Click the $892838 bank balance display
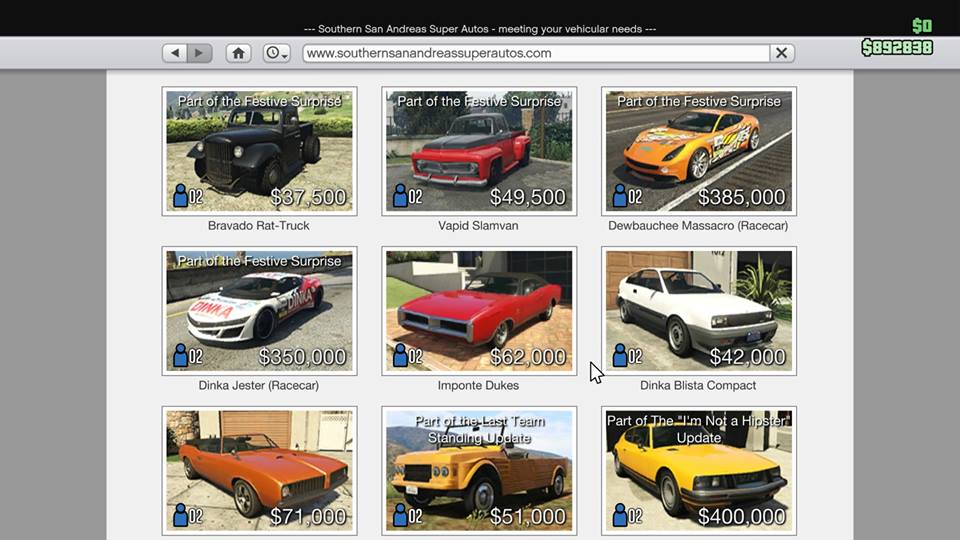960x540 pixels. 897,47
